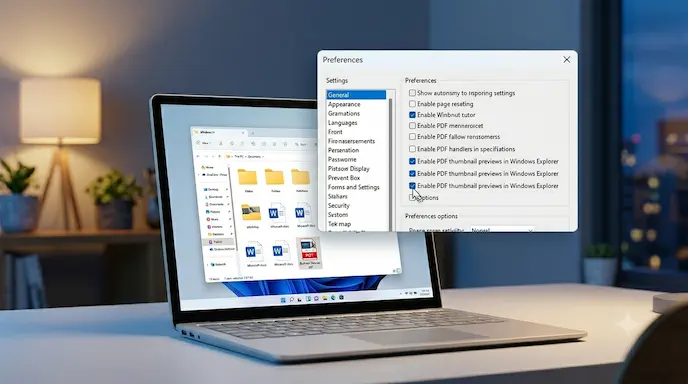This screenshot has height=384, width=688.
Task: Click the Settings list vertical scrollbar
Action: pos(391,165)
